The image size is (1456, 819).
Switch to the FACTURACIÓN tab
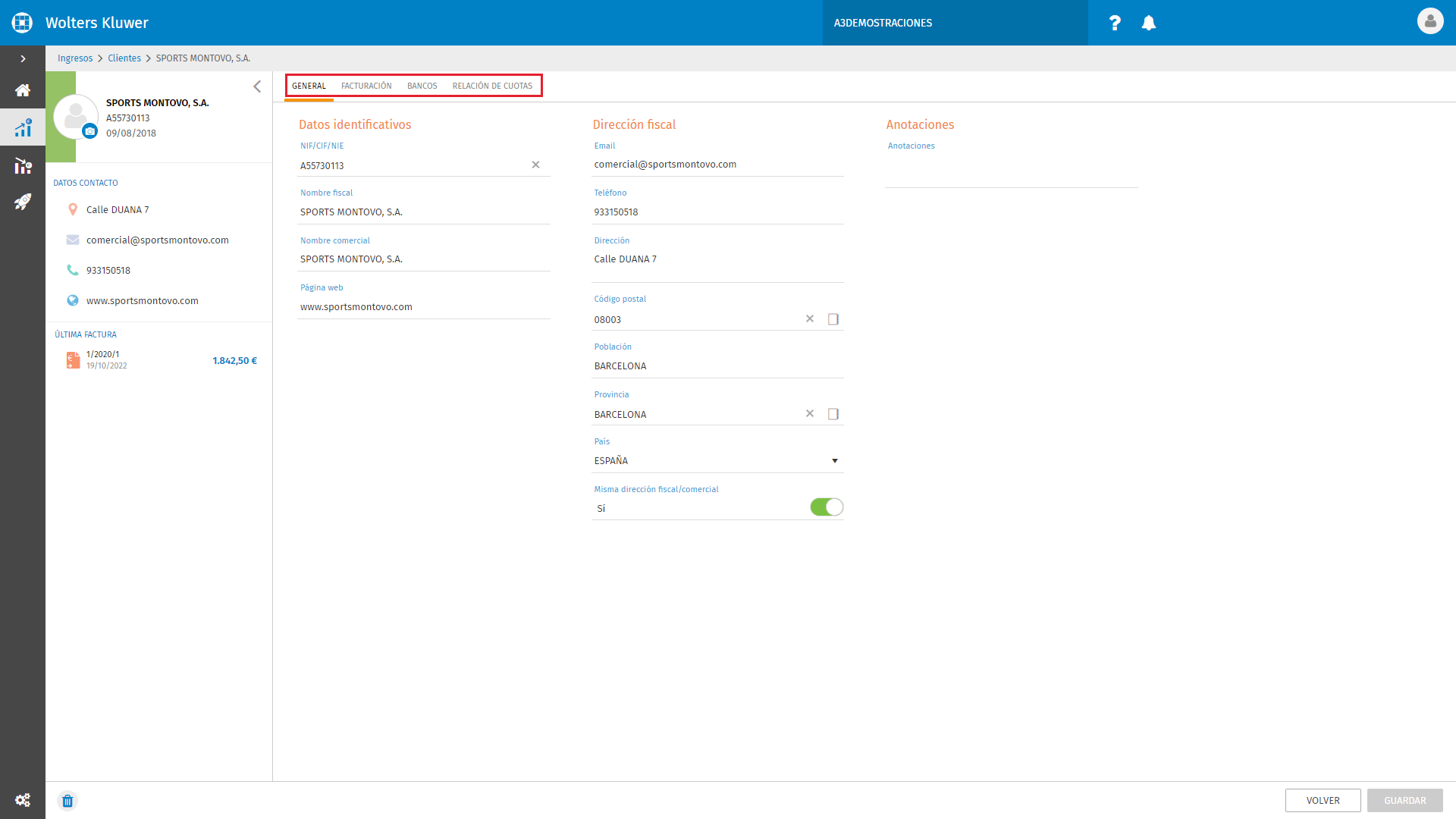click(366, 86)
